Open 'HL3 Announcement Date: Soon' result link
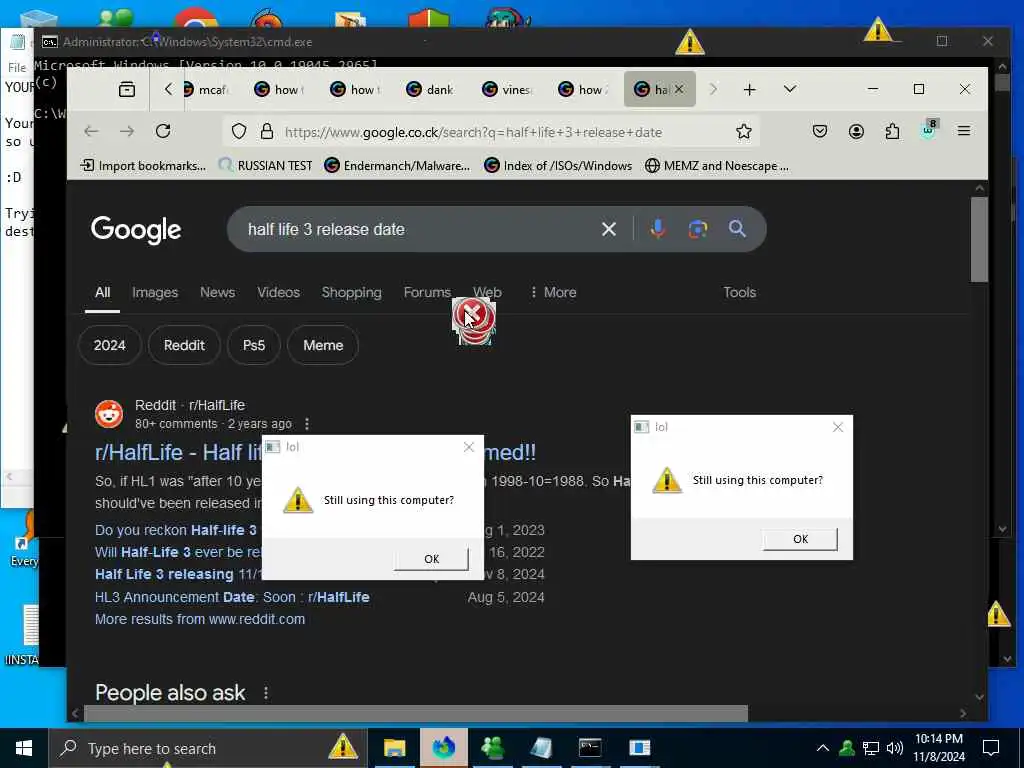The image size is (1024, 768). coord(232,597)
